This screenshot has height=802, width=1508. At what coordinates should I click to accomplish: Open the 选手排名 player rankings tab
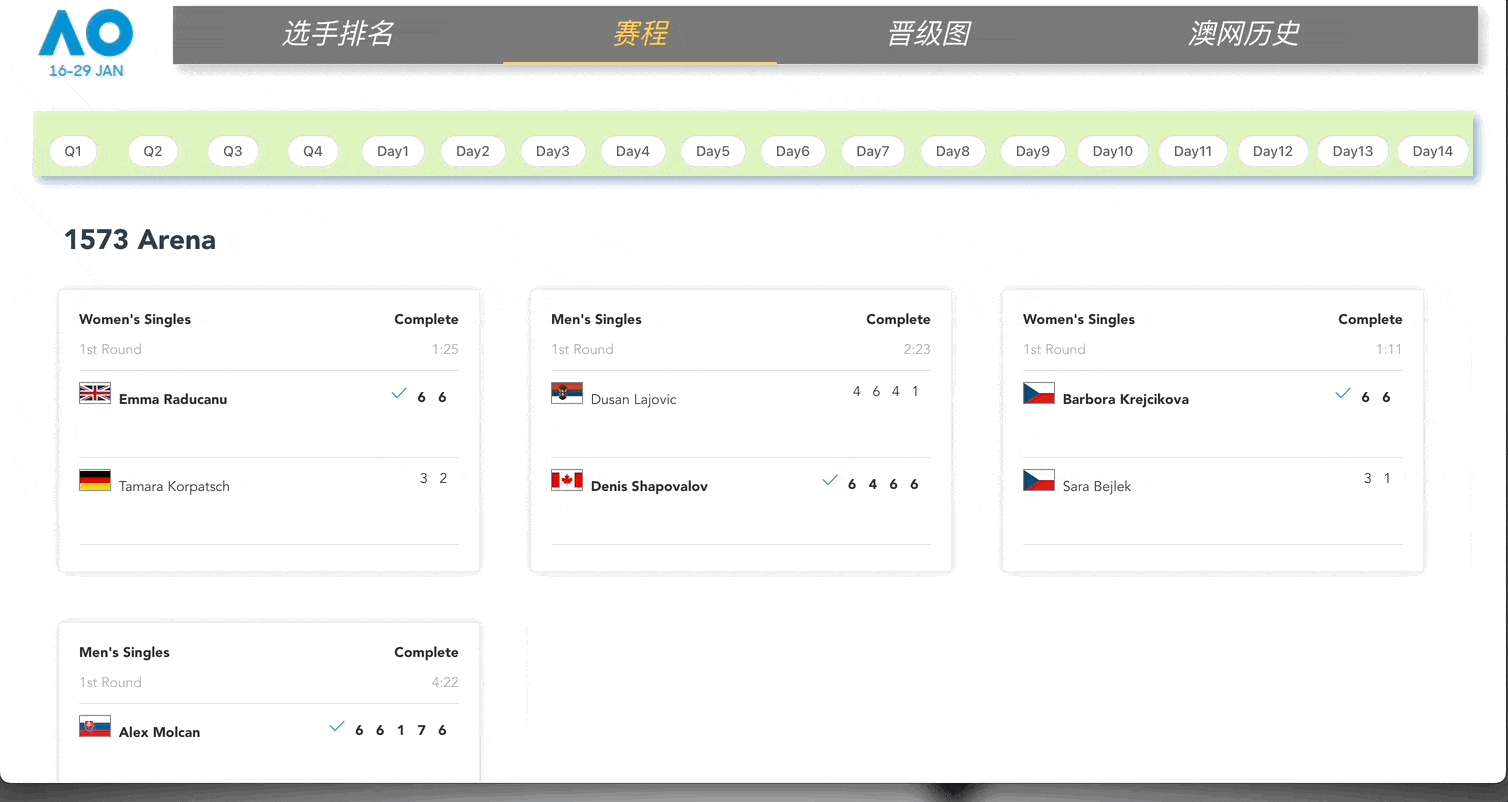point(338,34)
